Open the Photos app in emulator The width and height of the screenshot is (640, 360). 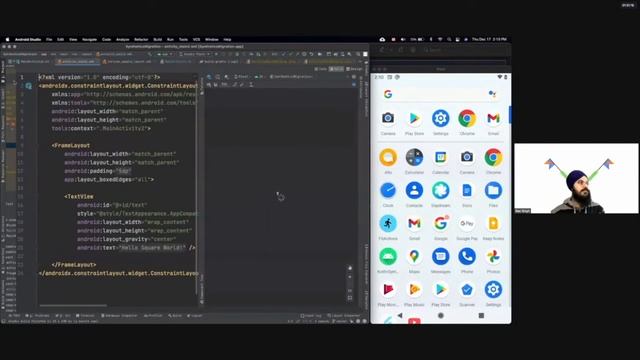(493, 256)
